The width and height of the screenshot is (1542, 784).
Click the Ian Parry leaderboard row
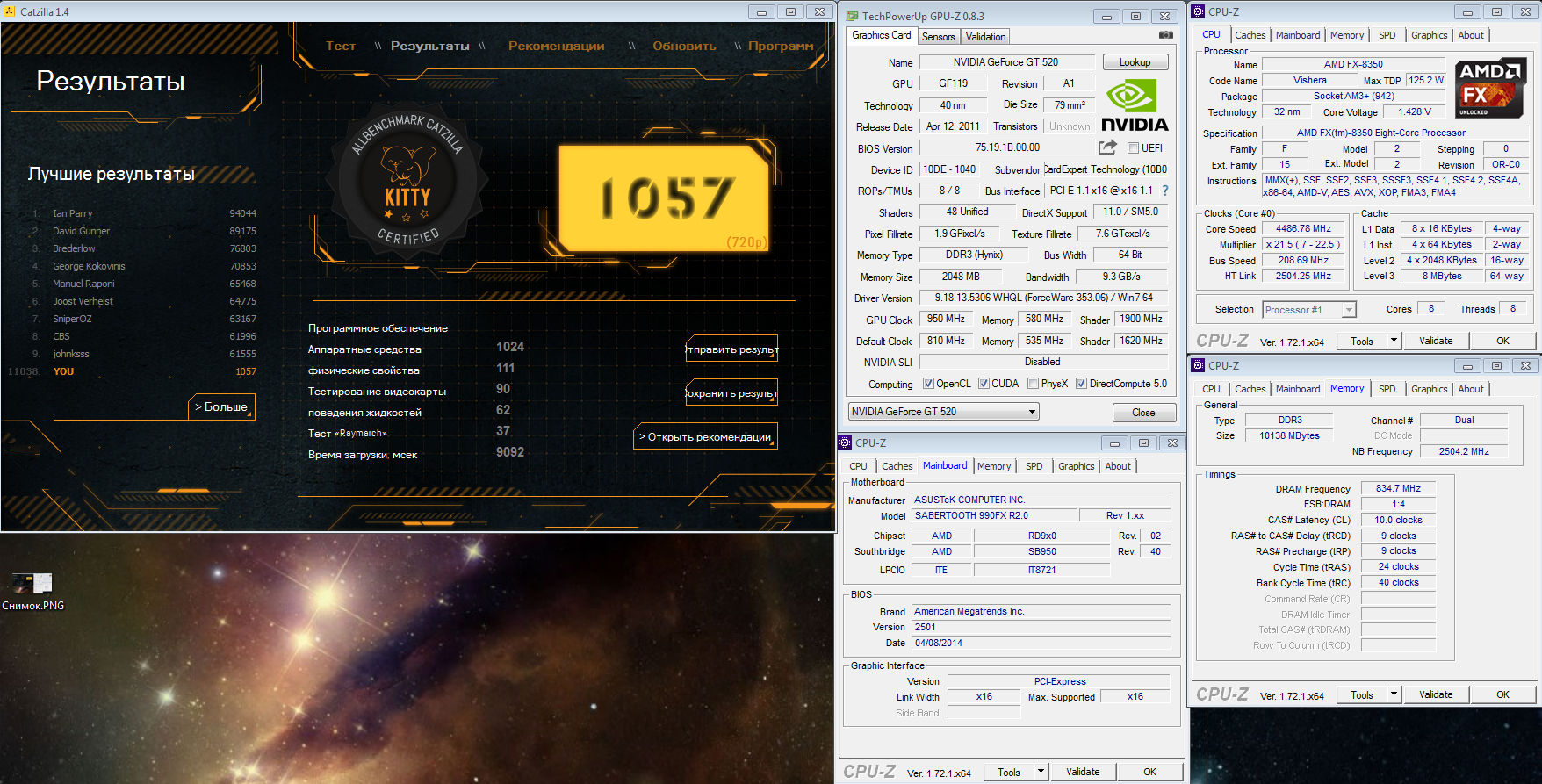point(145,213)
